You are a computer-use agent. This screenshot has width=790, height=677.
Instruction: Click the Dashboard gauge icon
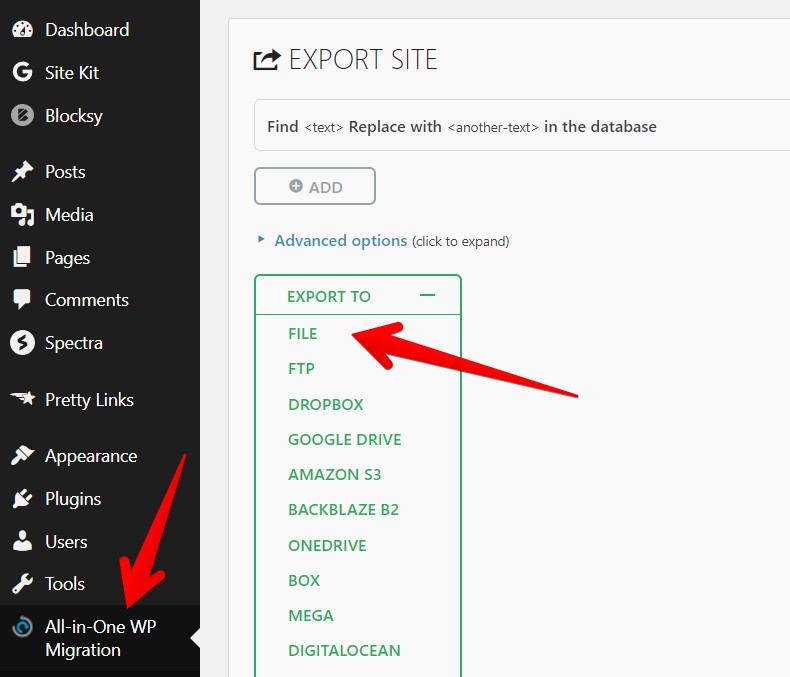(x=22, y=30)
